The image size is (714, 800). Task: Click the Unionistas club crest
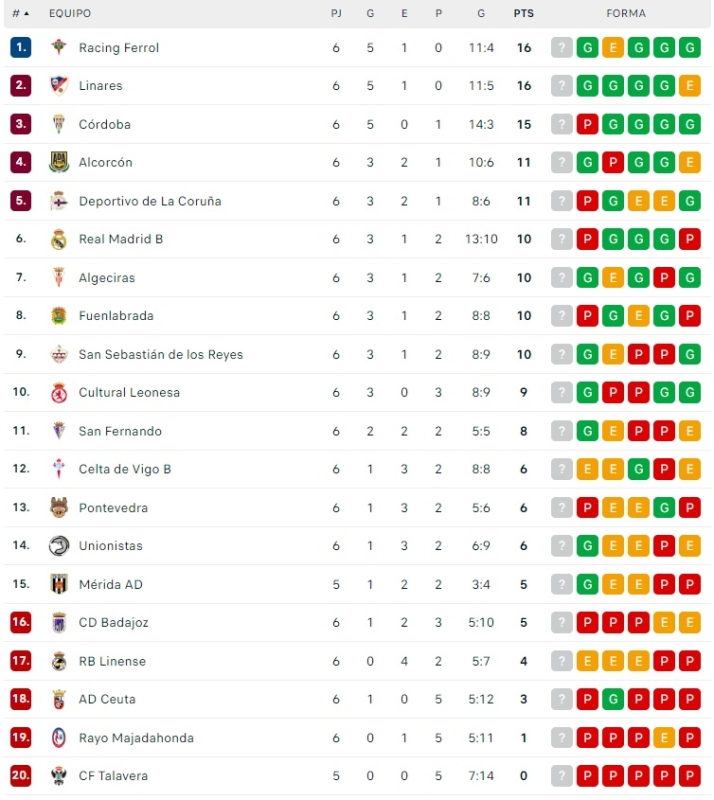(59, 546)
